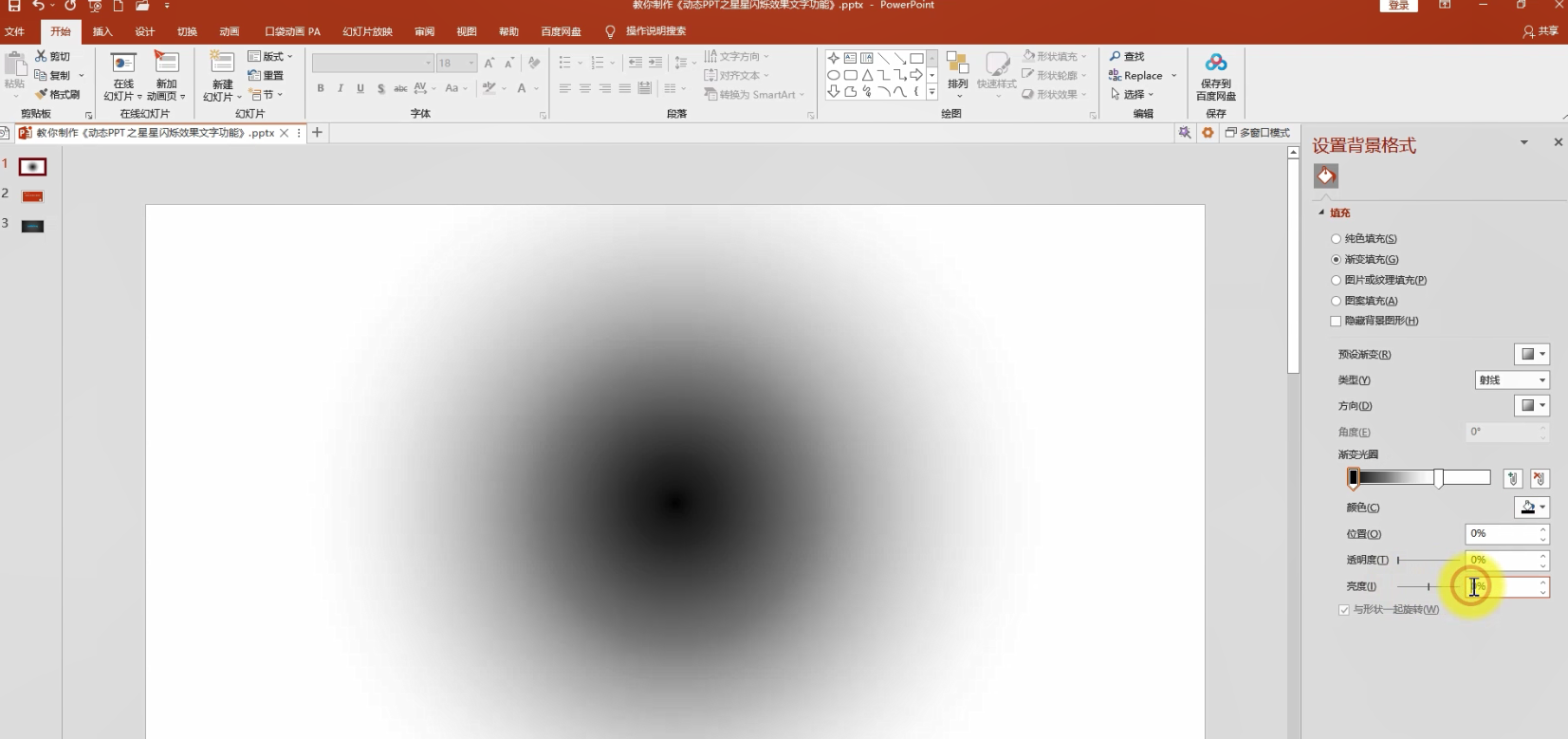Click Add gradient stop icon
Image resolution: width=1568 pixels, height=739 pixels.
(x=1513, y=479)
